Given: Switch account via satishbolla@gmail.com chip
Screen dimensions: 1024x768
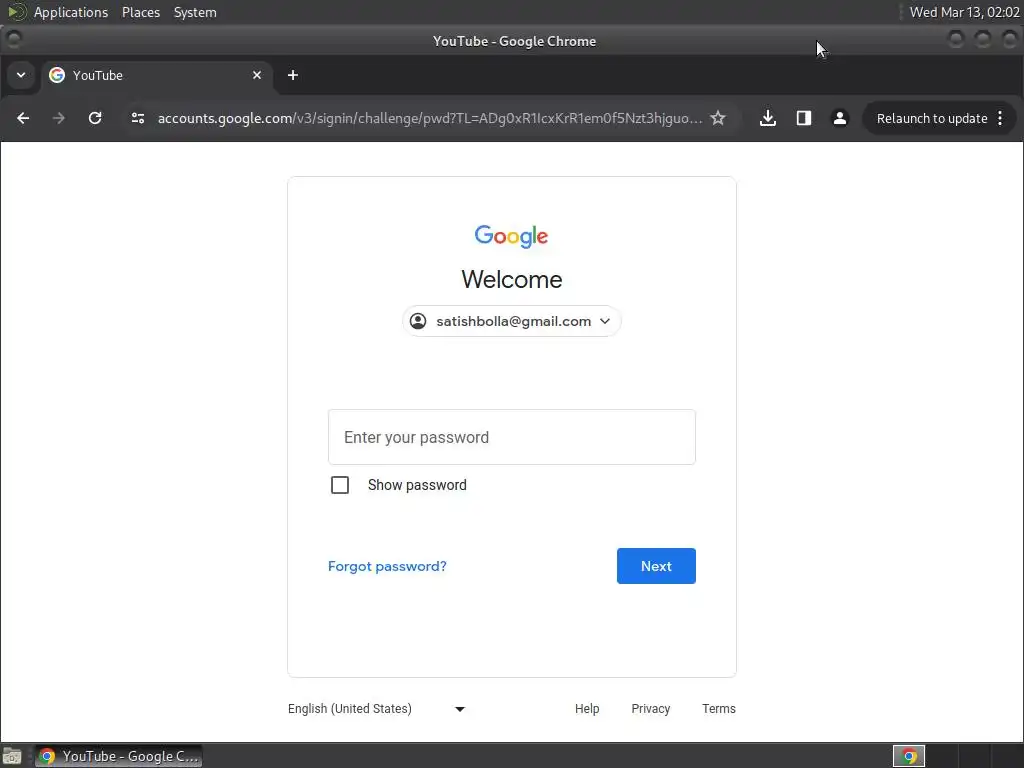Looking at the screenshot, I should click(x=511, y=321).
